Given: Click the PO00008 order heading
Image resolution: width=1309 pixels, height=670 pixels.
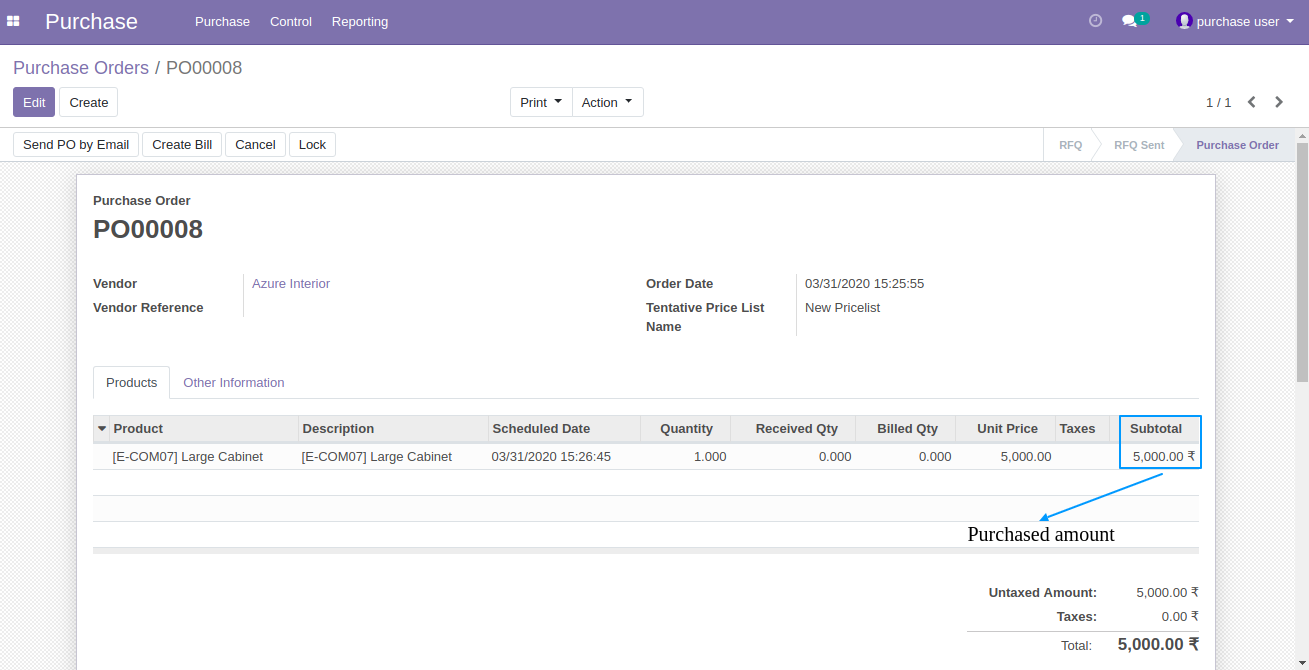Looking at the screenshot, I should pos(148,229).
